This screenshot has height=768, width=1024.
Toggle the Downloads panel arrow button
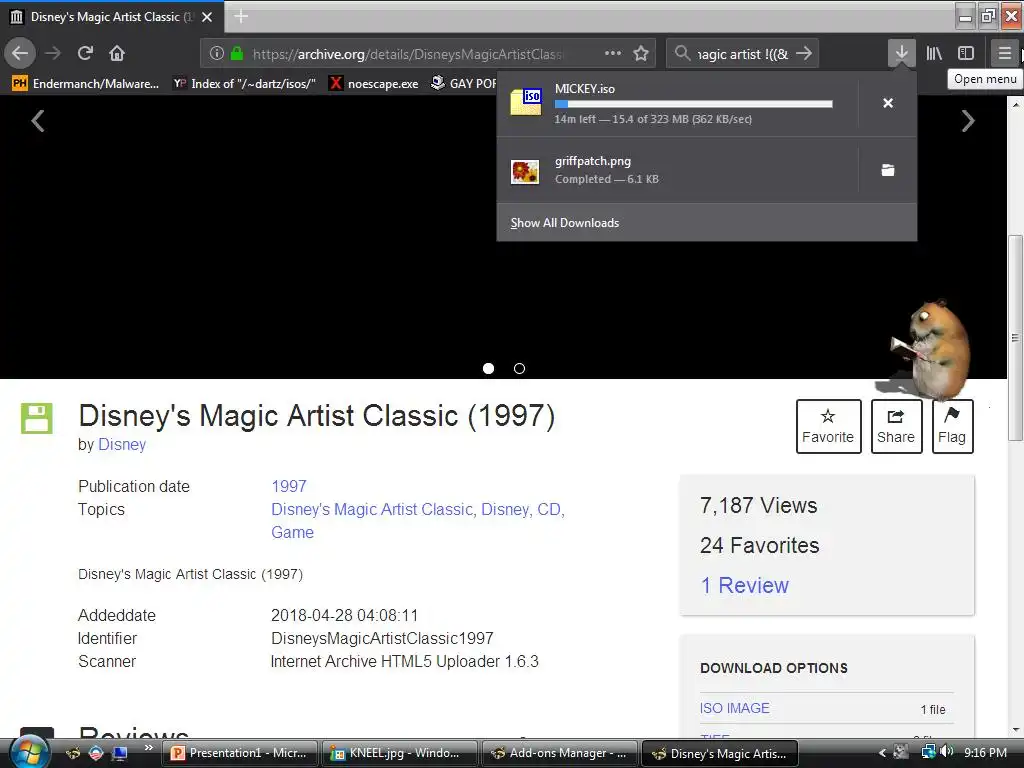901,53
